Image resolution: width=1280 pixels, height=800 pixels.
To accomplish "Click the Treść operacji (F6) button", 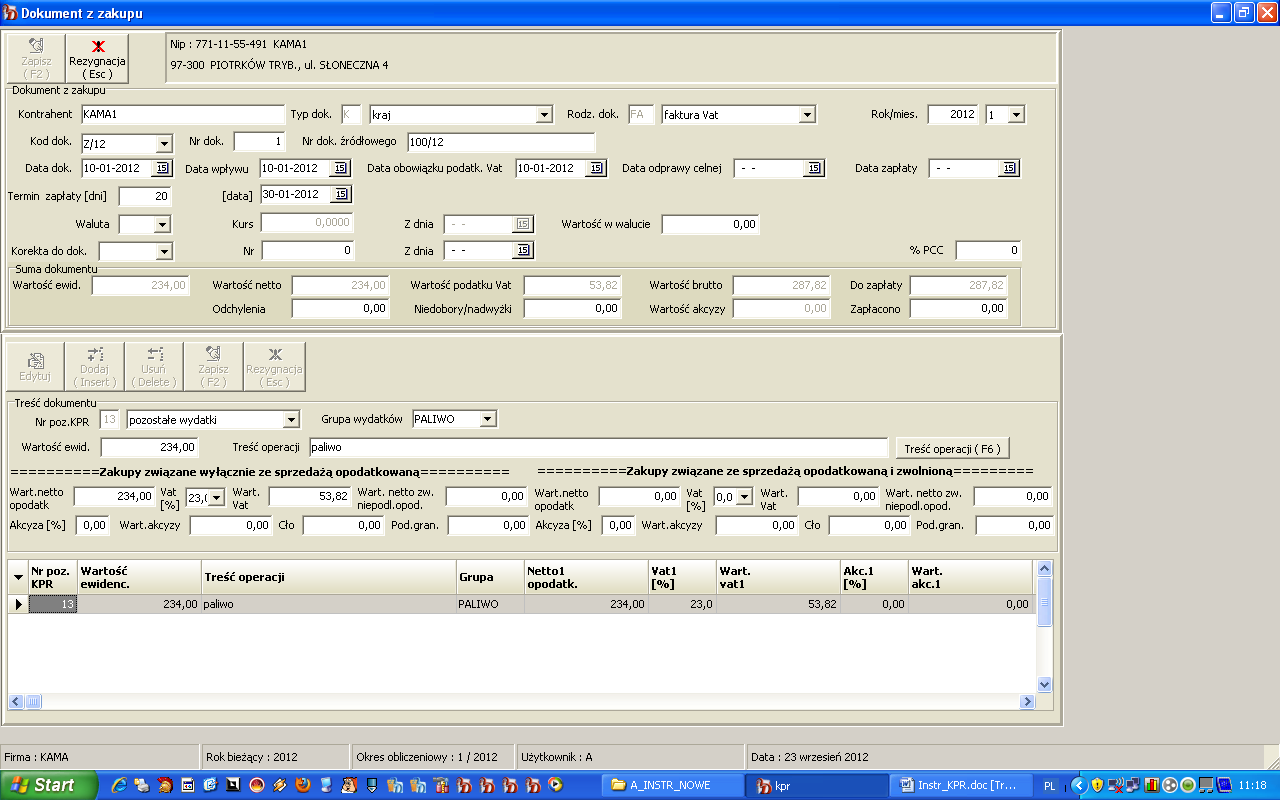I will pyautogui.click(x=952, y=448).
